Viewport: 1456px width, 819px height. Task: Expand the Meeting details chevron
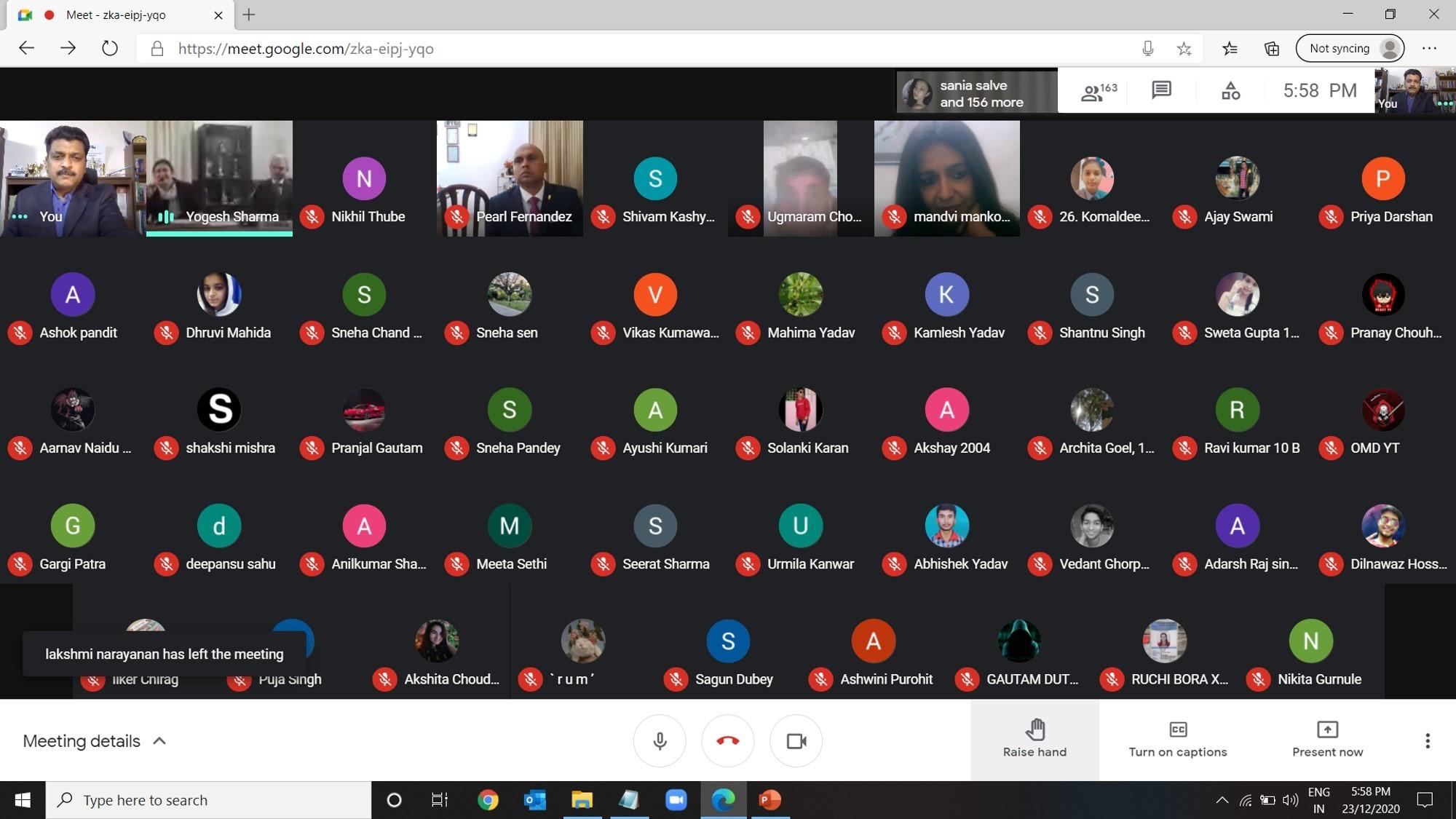click(x=159, y=741)
